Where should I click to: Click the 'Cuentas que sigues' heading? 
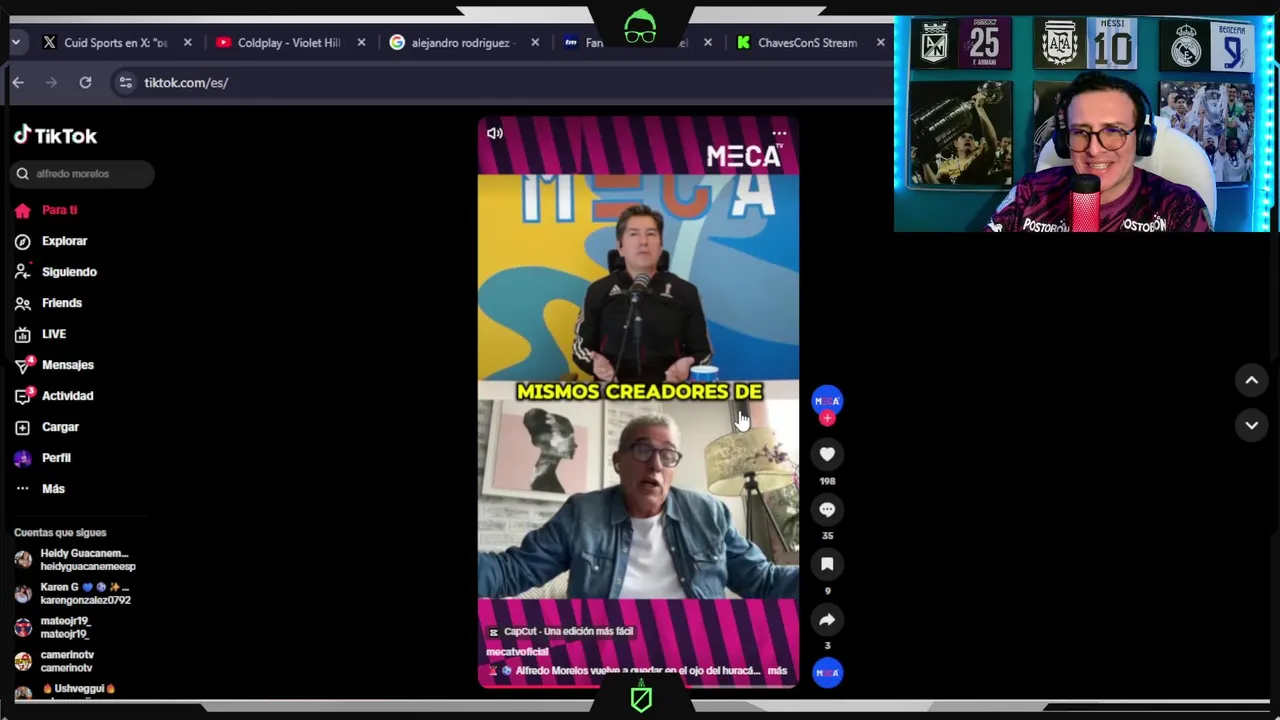(x=60, y=533)
